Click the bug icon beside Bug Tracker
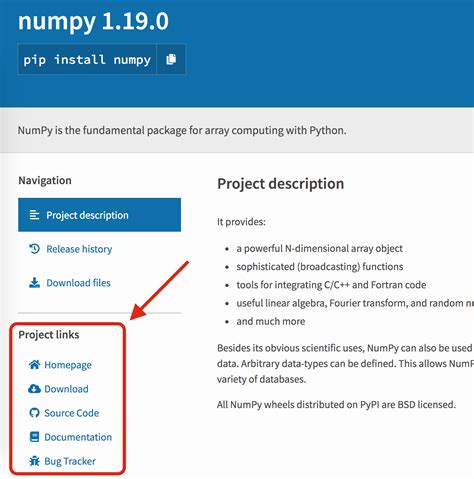Viewport: 474px width, 479px height. pyautogui.click(x=34, y=461)
